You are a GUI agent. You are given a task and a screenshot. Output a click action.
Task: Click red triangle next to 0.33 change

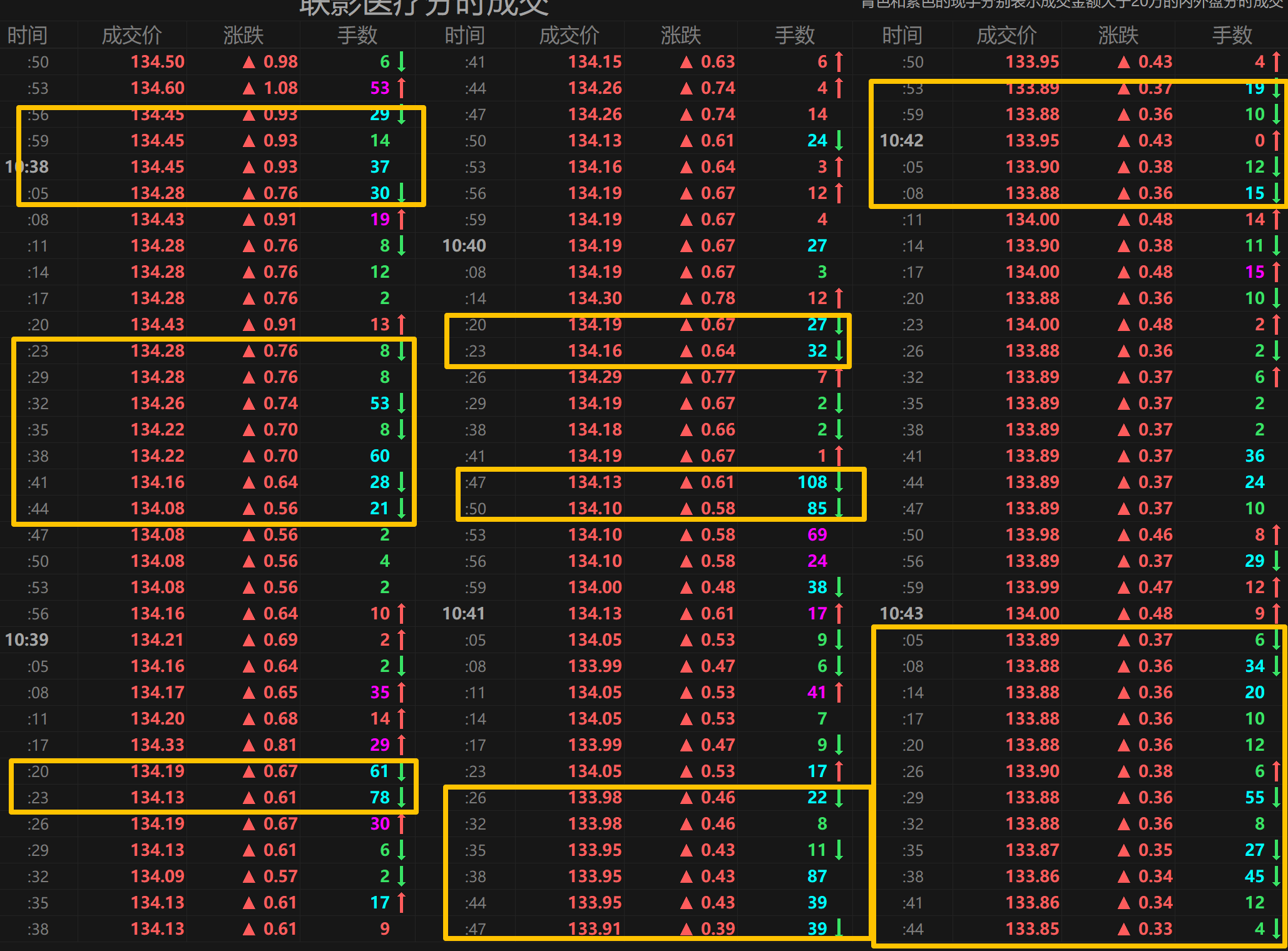(x=1124, y=929)
